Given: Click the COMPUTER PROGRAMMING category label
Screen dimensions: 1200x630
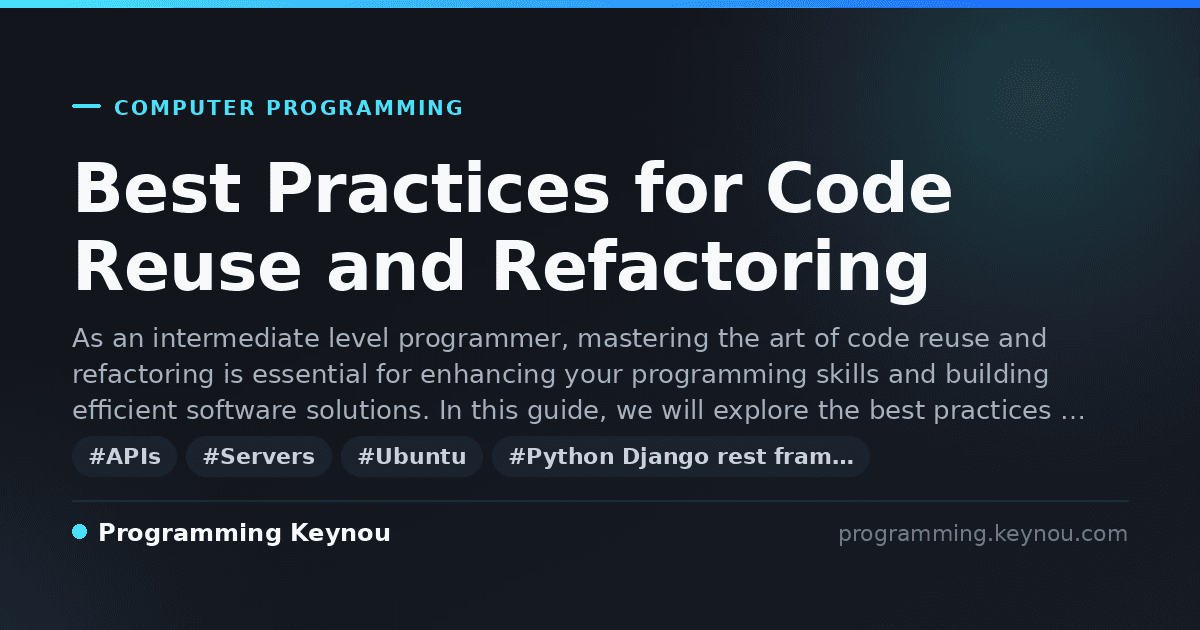Looking at the screenshot, I should tap(289, 108).
